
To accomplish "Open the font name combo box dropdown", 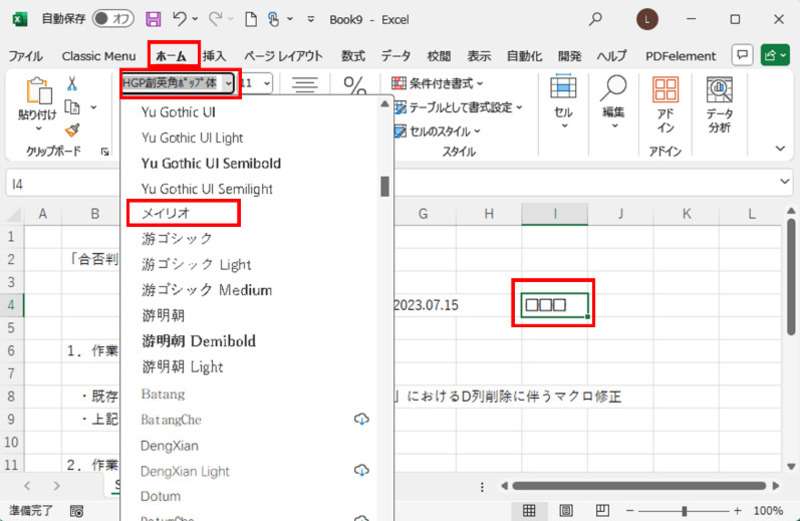I will click(229, 83).
